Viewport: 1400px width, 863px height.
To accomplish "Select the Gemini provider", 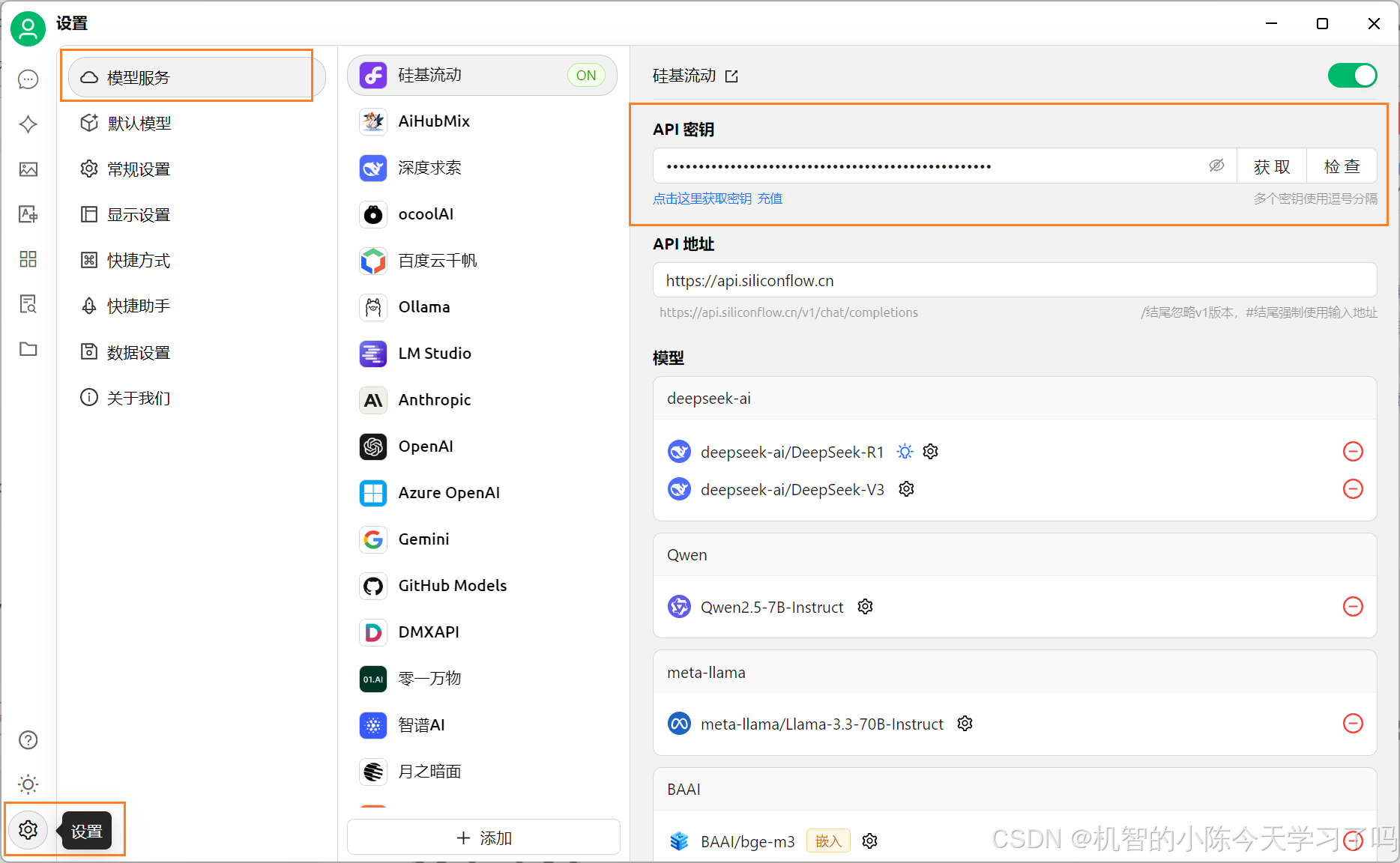I will point(482,539).
